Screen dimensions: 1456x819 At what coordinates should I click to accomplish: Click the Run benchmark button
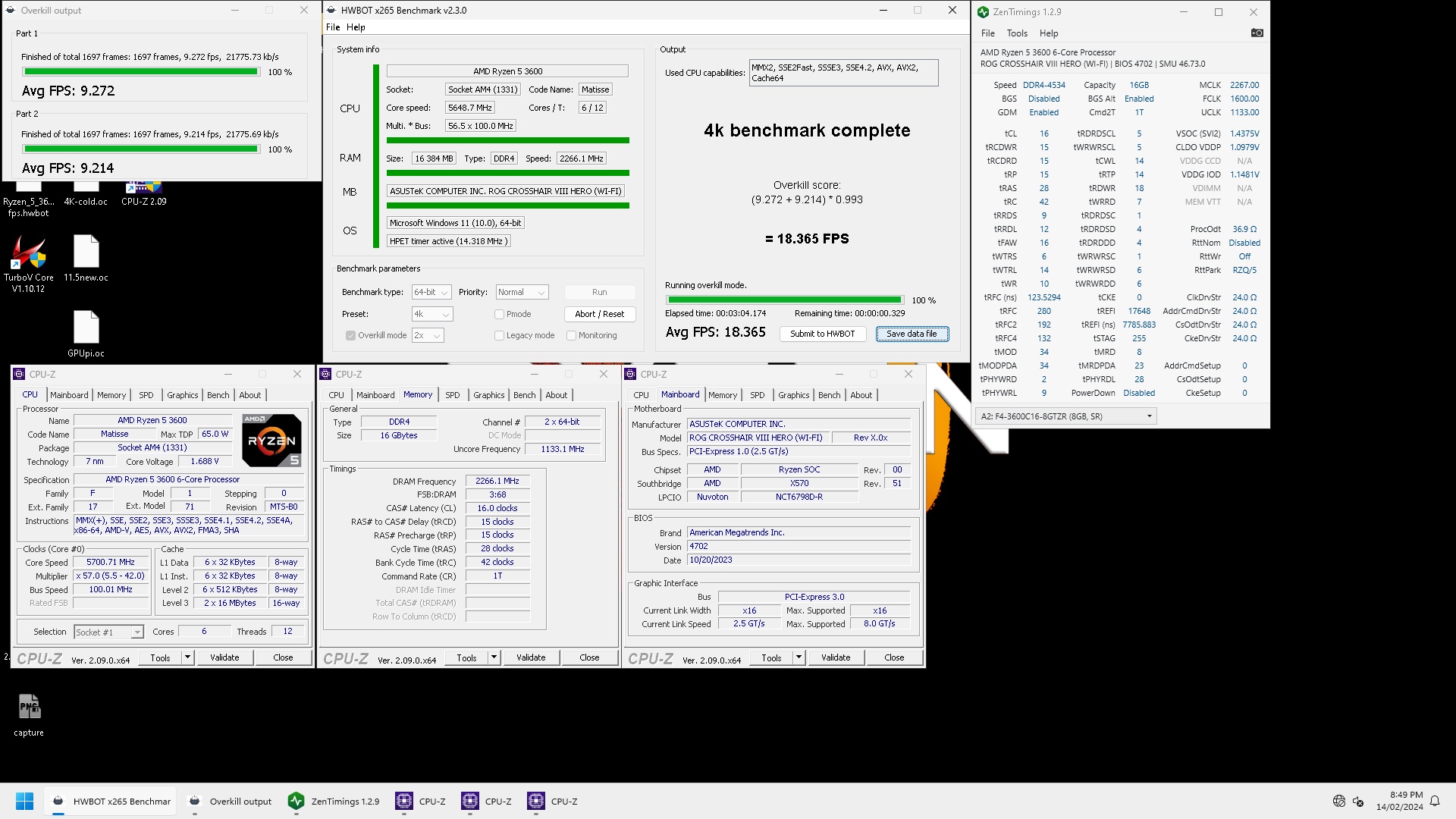click(x=599, y=292)
